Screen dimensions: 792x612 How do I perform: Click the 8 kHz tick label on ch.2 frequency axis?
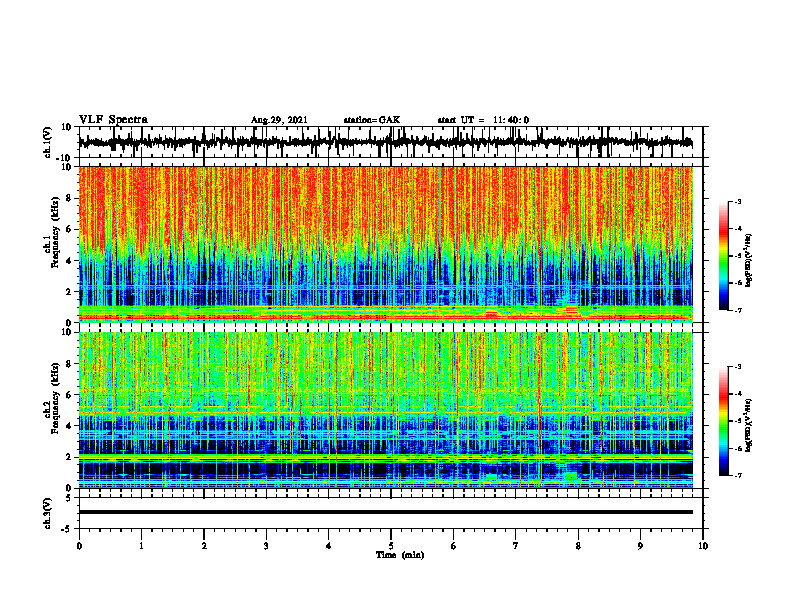click(69, 364)
